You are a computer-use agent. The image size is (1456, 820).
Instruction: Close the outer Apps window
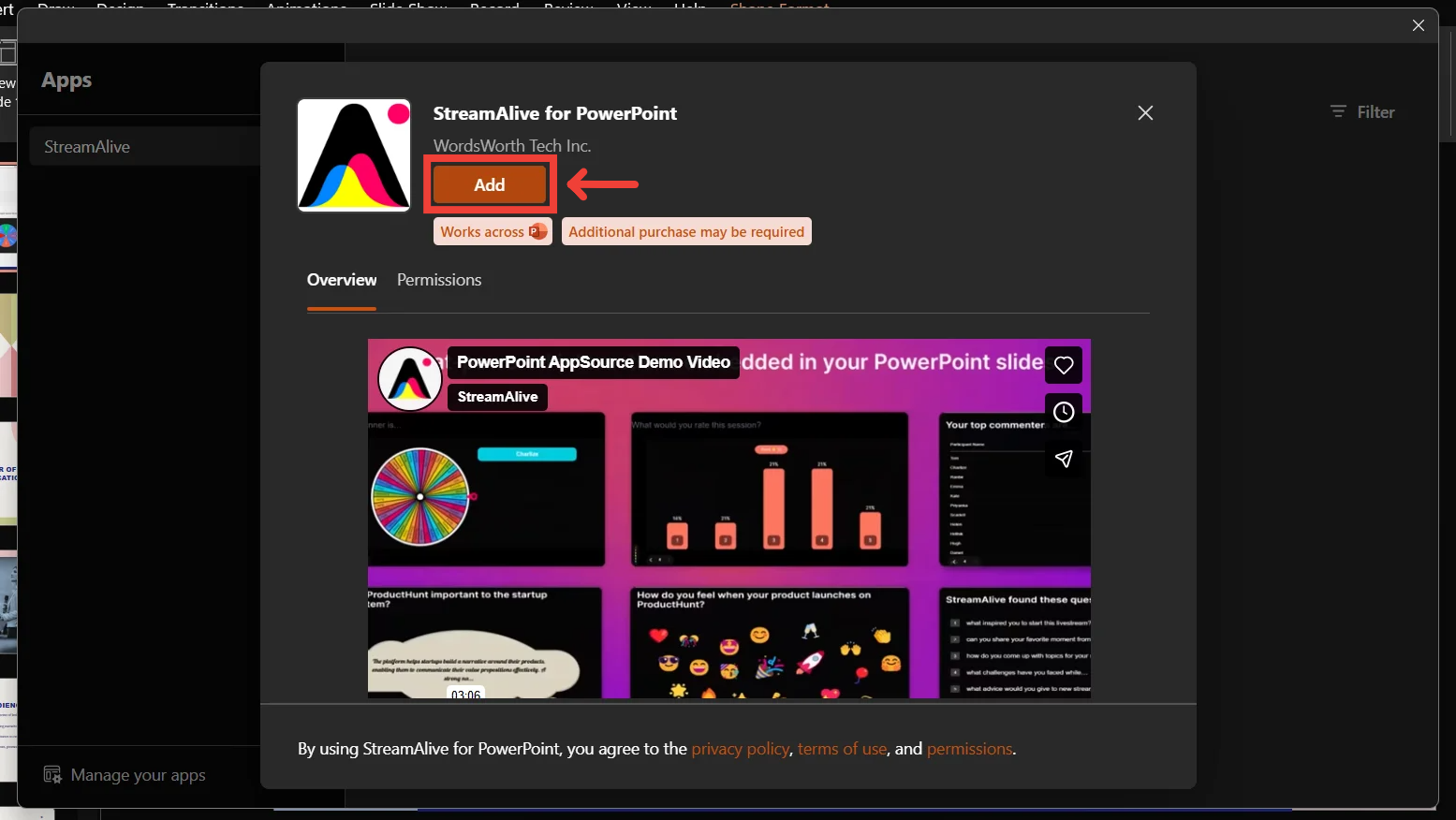pyautogui.click(x=1419, y=25)
